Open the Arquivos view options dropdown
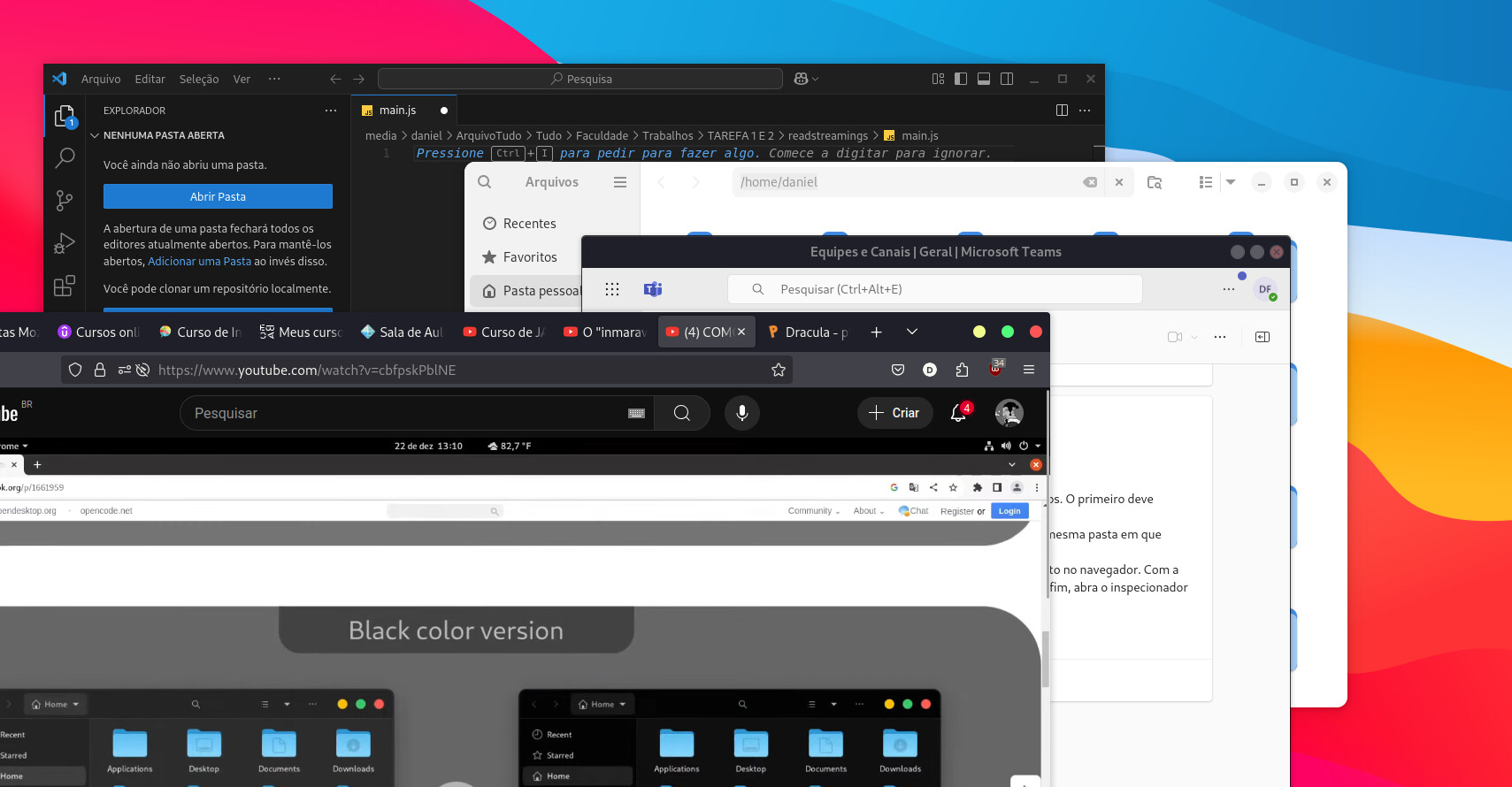 point(1230,182)
